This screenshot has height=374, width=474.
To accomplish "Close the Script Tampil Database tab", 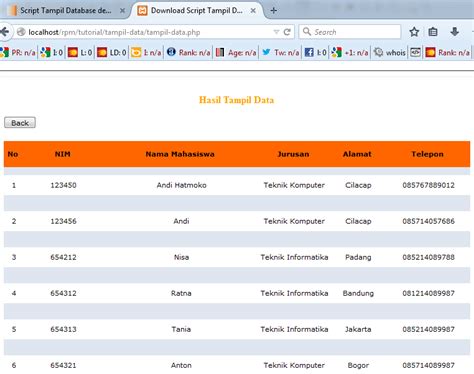I will click(x=122, y=10).
